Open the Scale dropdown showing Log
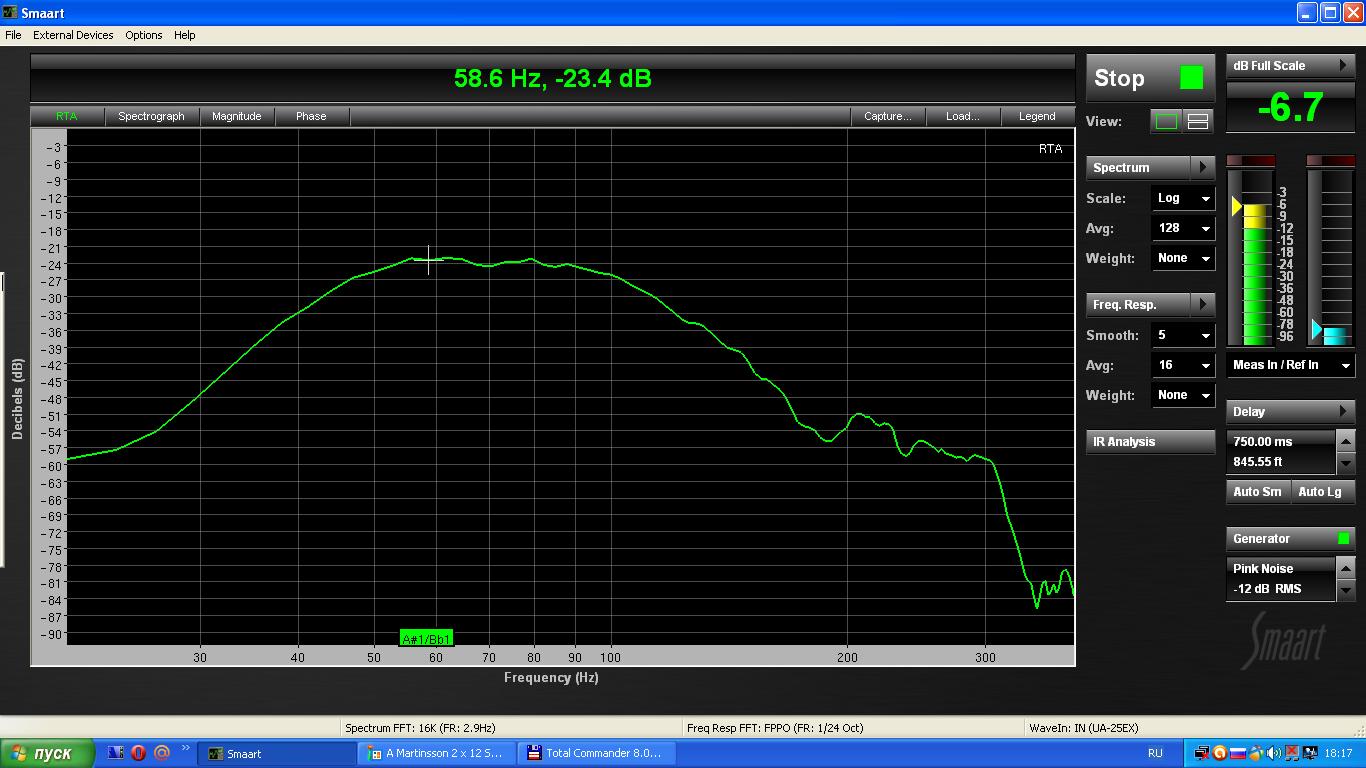 [x=1183, y=198]
